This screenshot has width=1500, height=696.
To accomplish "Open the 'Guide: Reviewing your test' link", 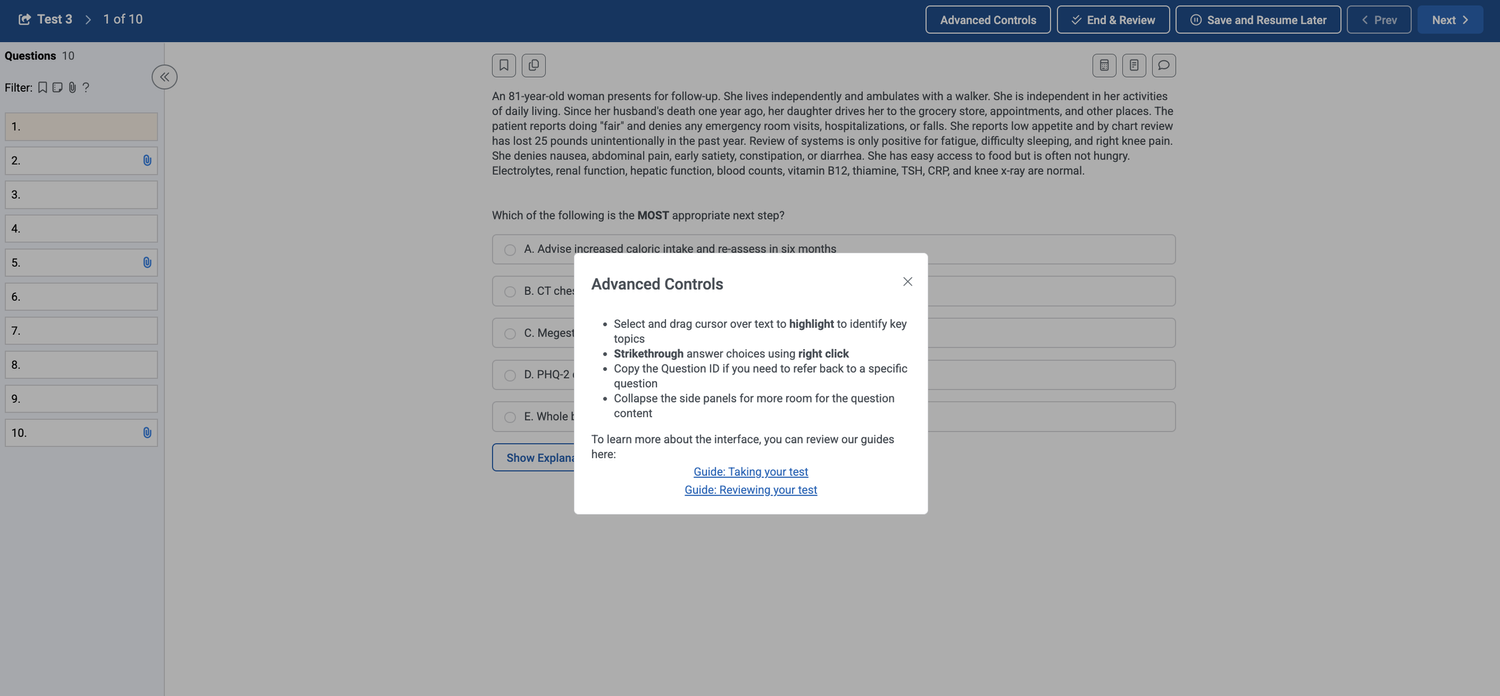I will point(751,490).
